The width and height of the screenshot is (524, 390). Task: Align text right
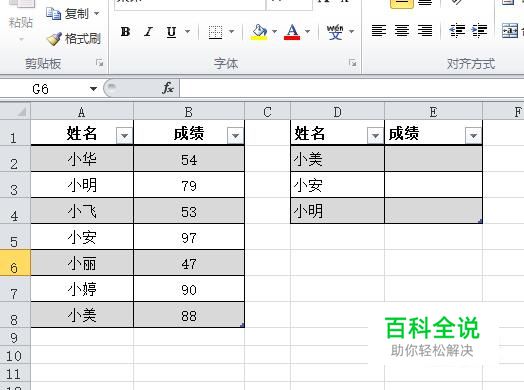425,31
